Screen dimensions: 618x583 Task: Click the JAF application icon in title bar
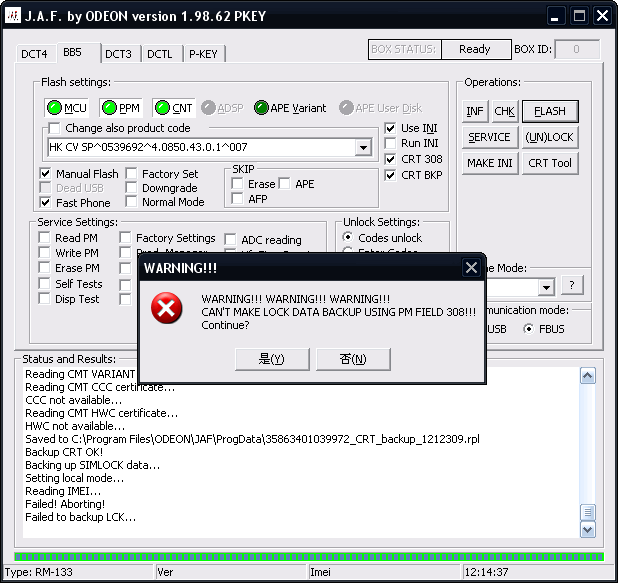(13, 16)
